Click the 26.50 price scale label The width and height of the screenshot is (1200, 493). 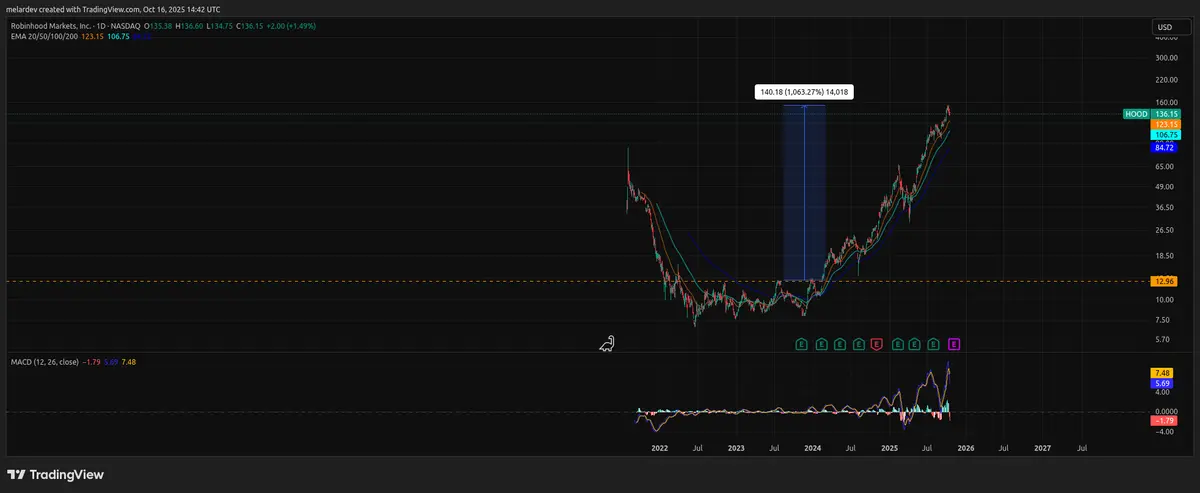pyautogui.click(x=1163, y=231)
